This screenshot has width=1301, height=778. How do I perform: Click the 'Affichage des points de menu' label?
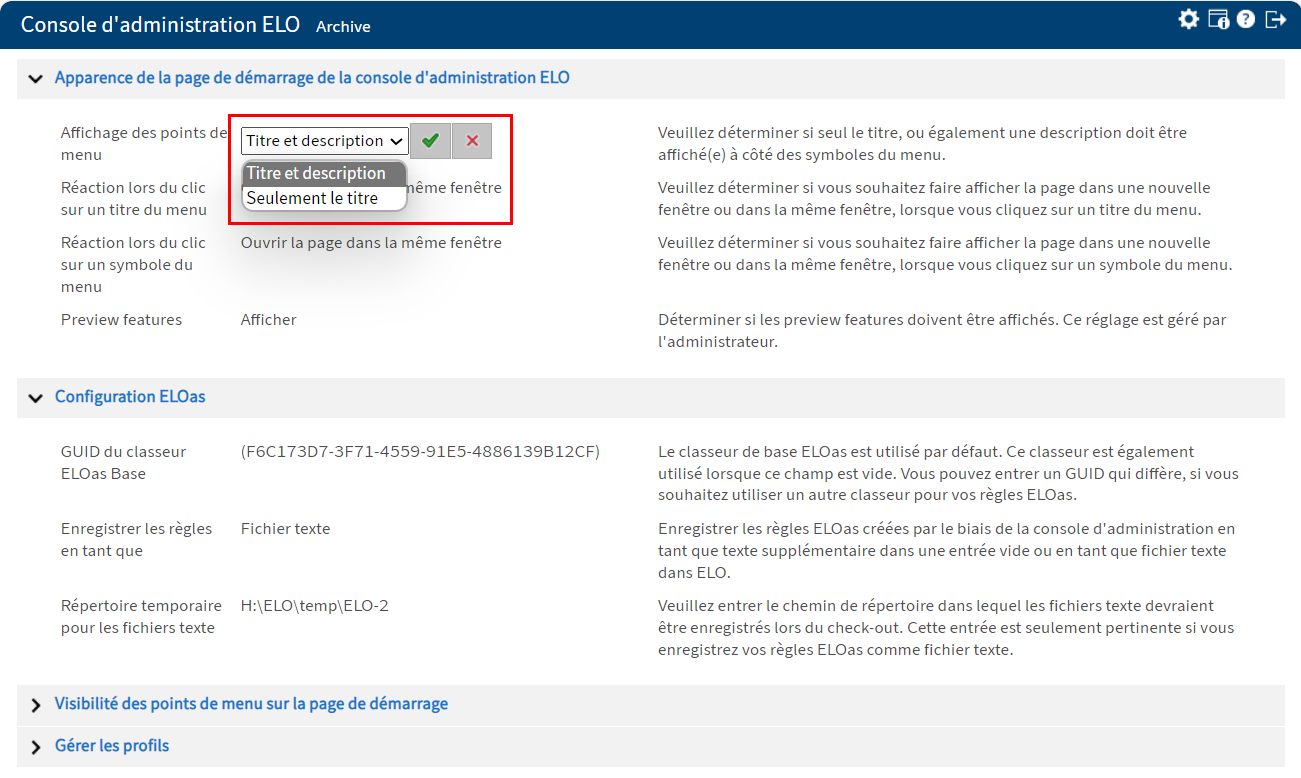click(144, 144)
